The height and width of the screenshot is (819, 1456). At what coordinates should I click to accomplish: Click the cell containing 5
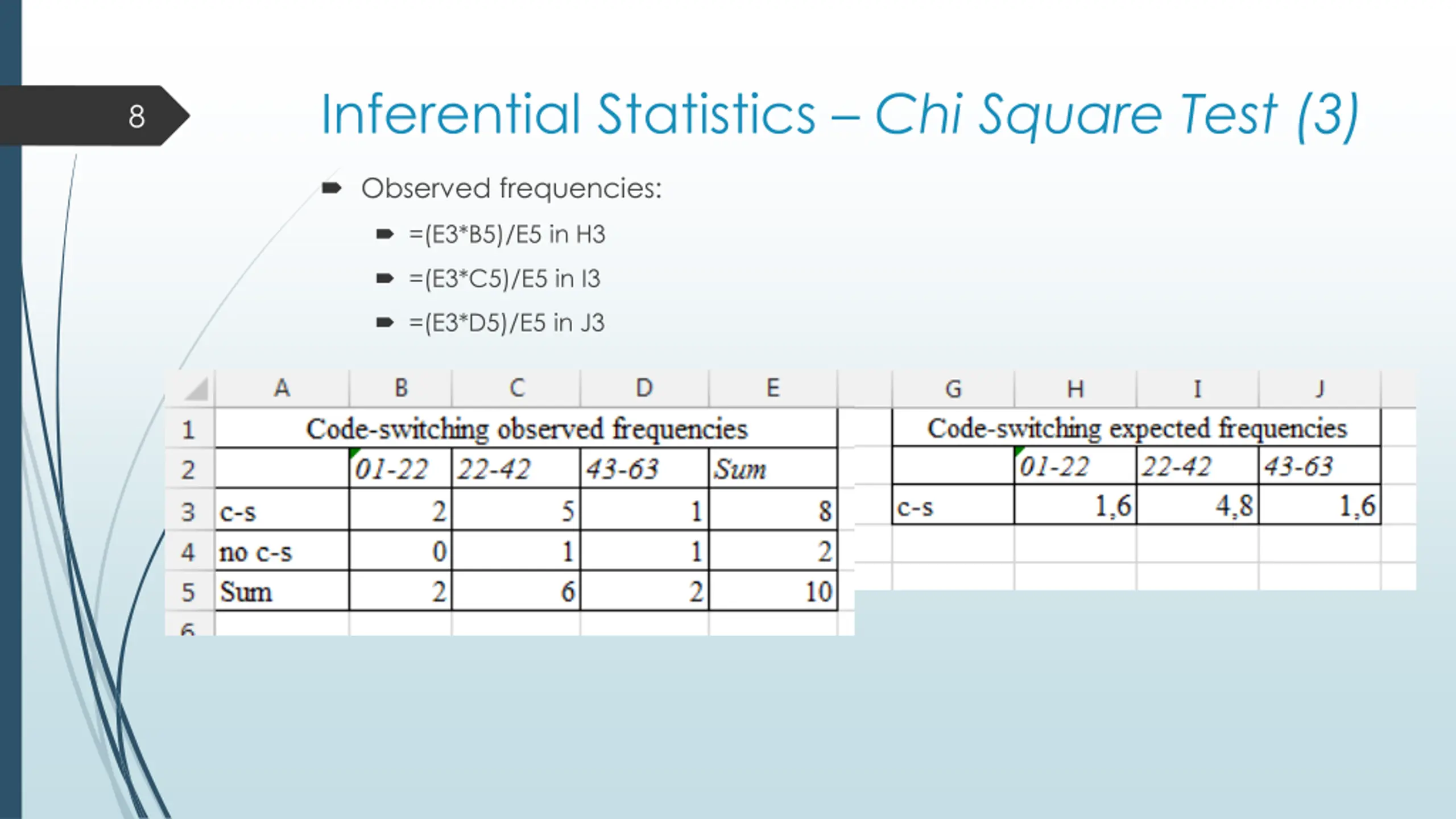[516, 510]
